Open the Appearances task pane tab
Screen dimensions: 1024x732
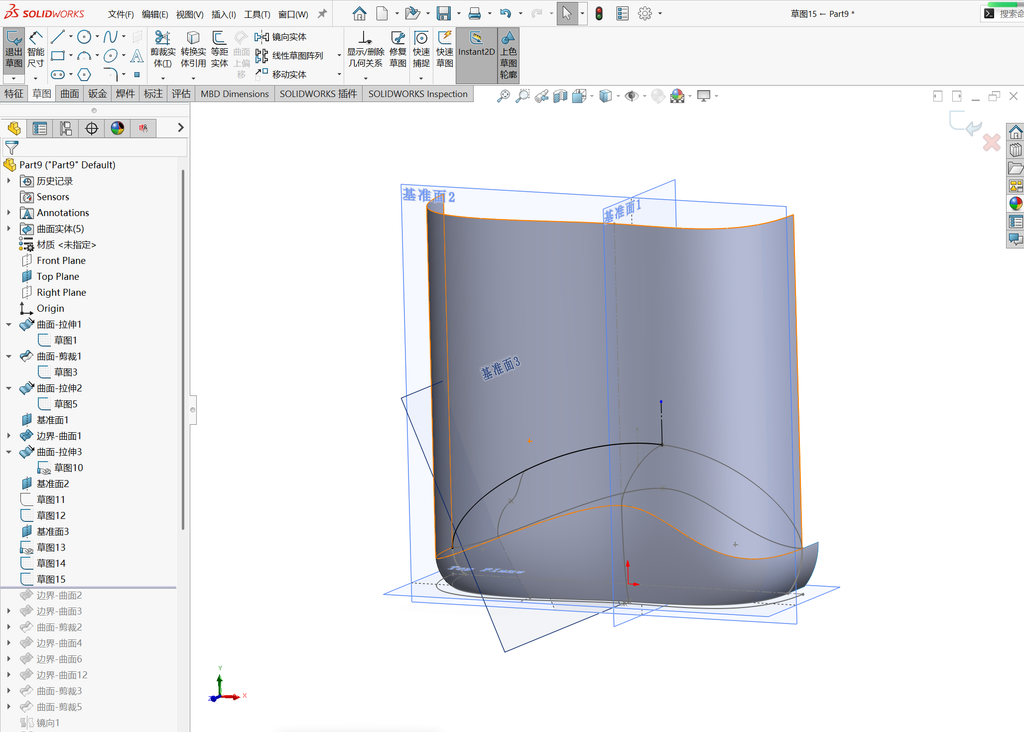point(1016,204)
